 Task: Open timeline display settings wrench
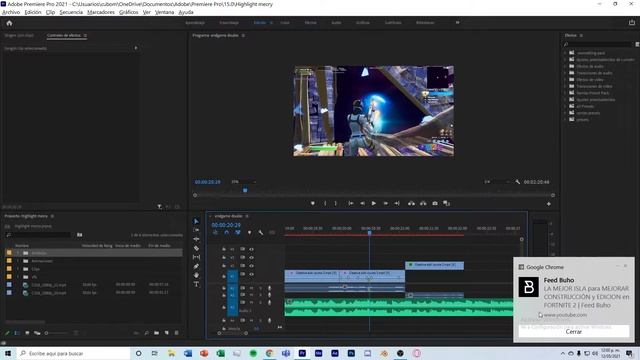coord(260,233)
